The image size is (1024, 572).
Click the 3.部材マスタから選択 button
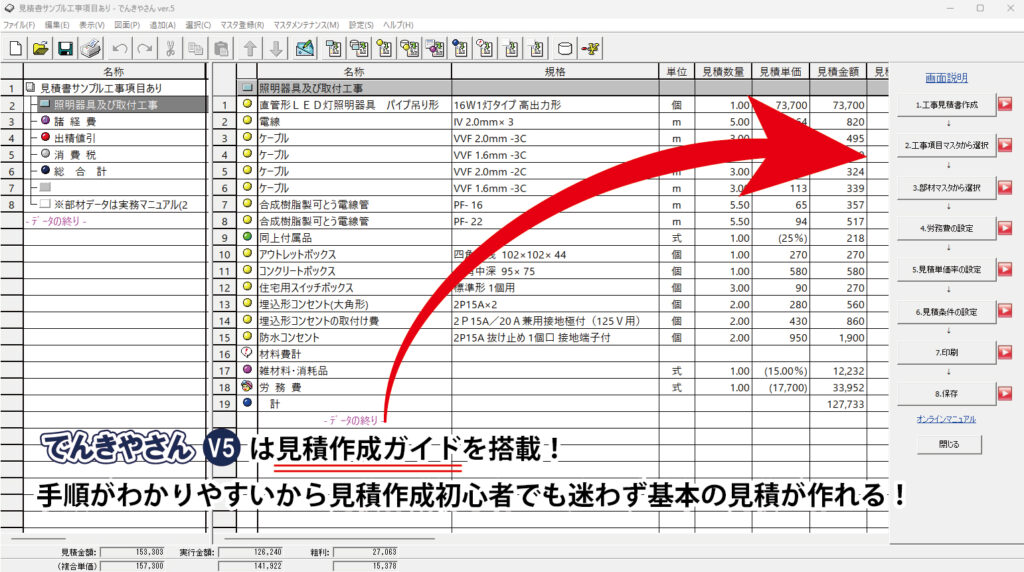tap(946, 187)
